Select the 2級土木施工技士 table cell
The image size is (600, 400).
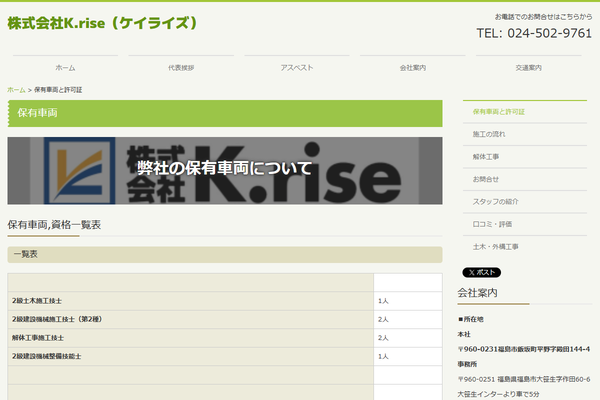(x=191, y=301)
